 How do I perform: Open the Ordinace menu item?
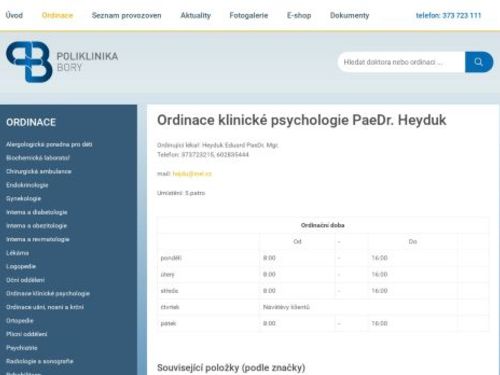click(57, 15)
